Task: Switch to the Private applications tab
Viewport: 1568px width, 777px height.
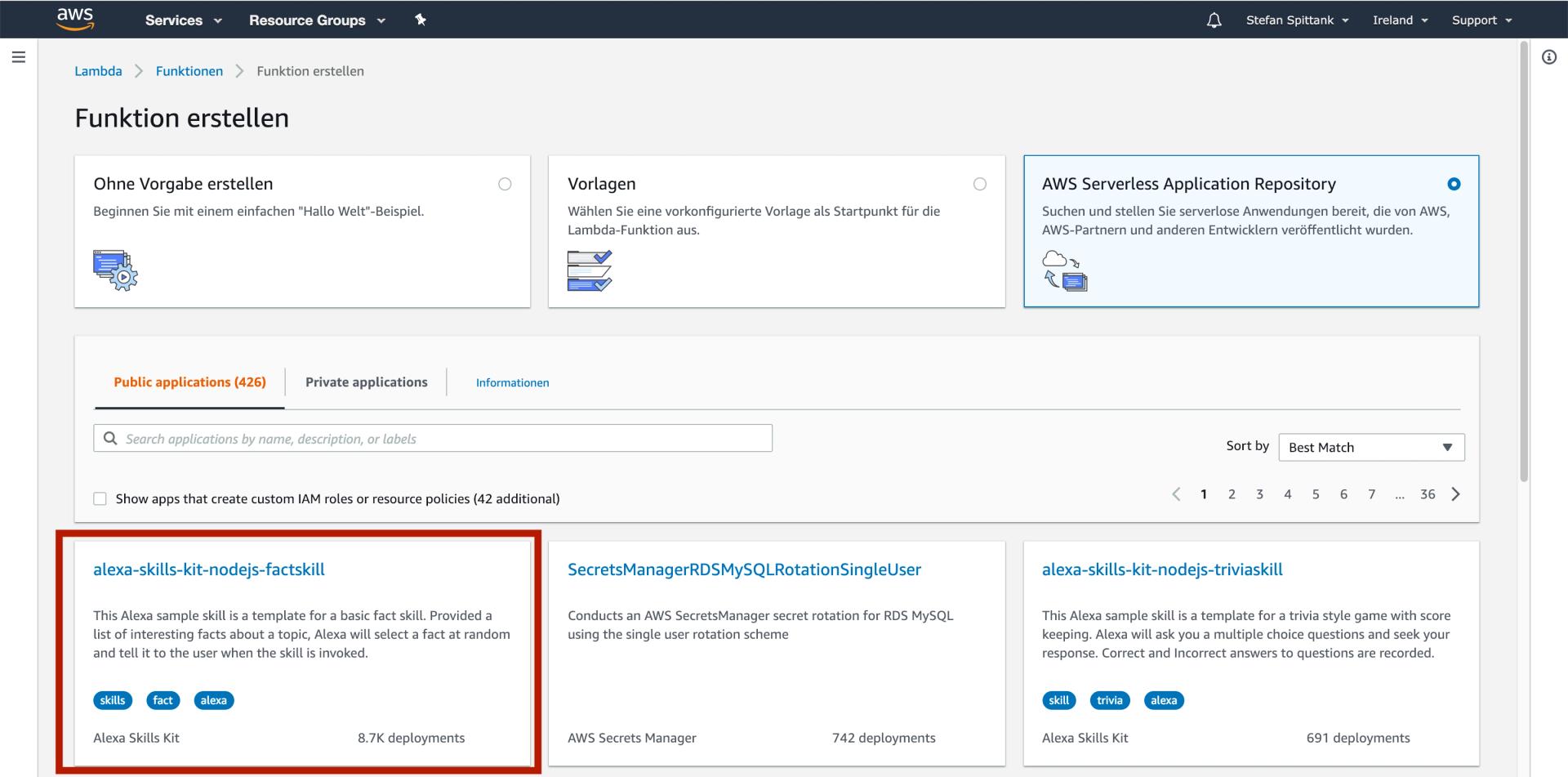Action: [366, 382]
